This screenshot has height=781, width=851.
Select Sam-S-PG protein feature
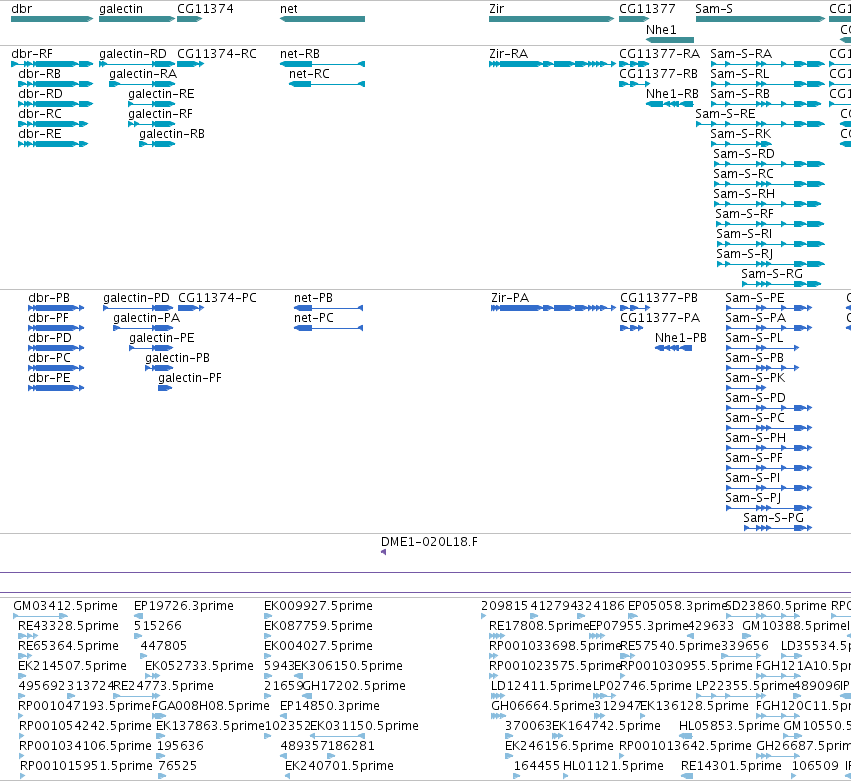[x=778, y=528]
